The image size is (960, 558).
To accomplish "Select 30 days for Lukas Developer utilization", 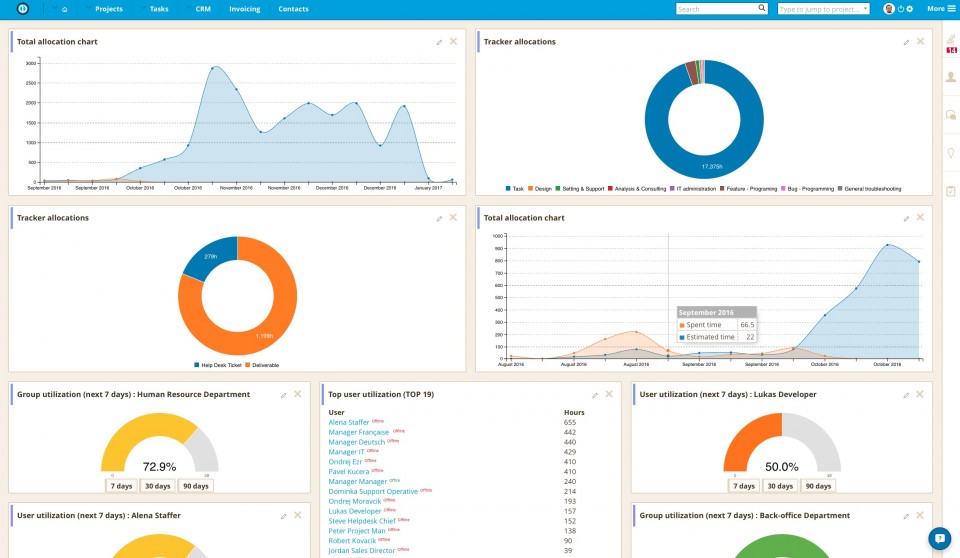I will pos(781,486).
